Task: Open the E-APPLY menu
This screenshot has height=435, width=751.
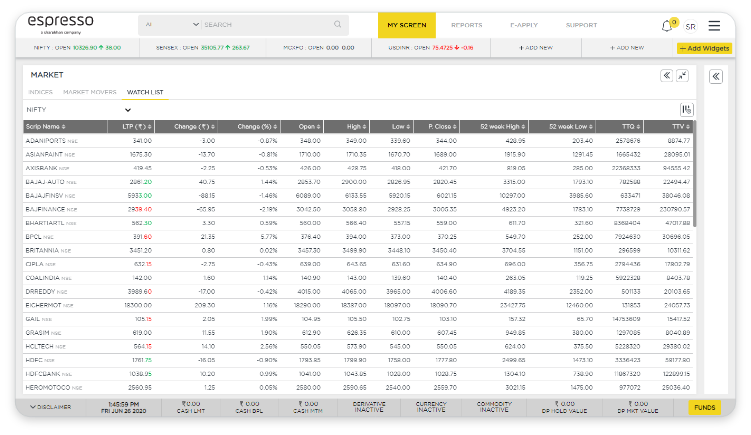Action: 524,25
